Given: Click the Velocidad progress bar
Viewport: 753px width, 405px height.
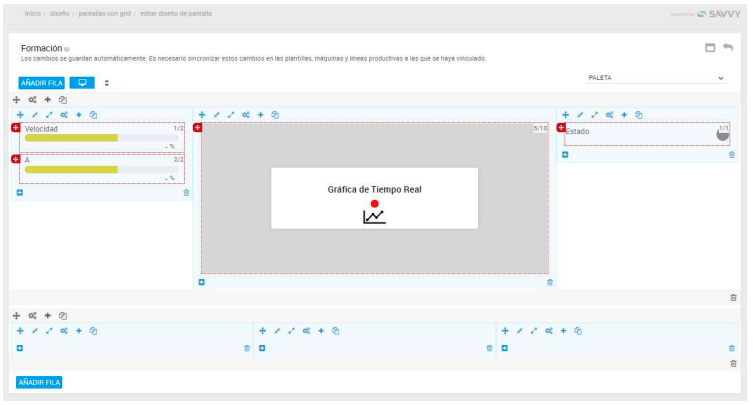Looking at the screenshot, I should click(x=102, y=138).
